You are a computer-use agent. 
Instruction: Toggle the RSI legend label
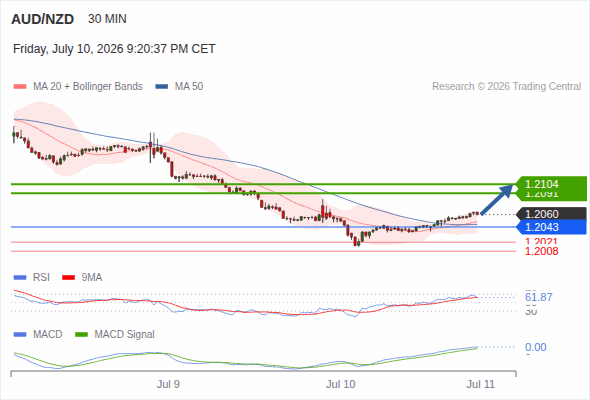[x=41, y=277]
